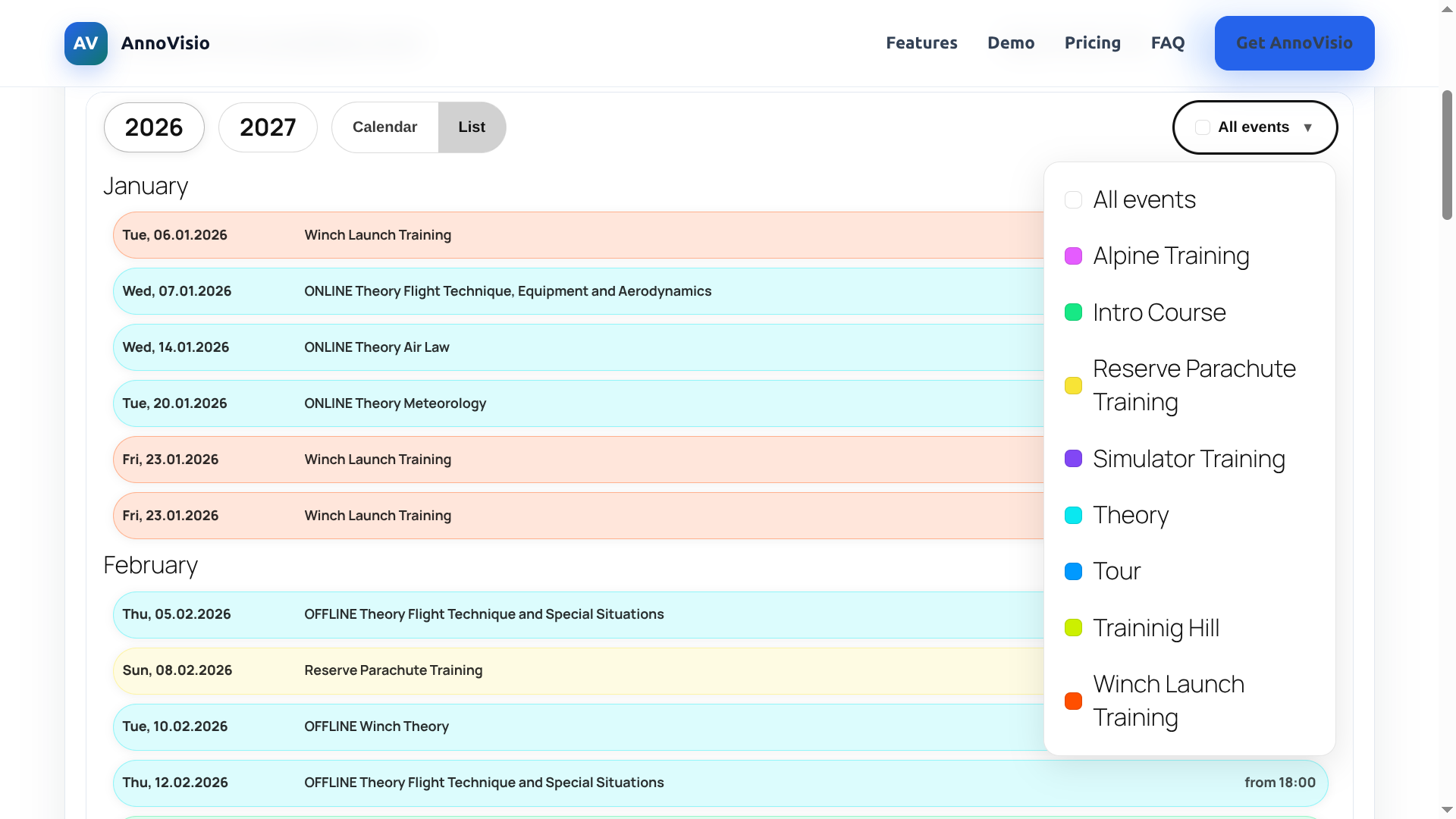Filter by Intro Course
The image size is (1456, 819).
(x=1189, y=312)
